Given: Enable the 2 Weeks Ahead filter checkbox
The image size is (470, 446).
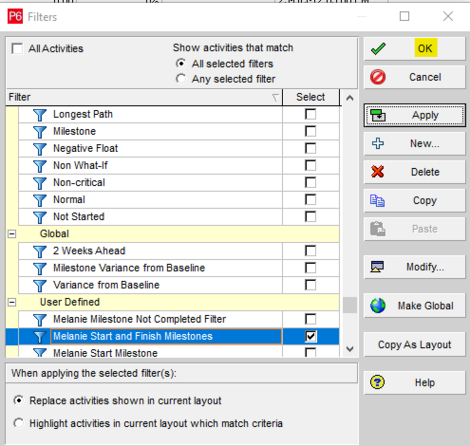Looking at the screenshot, I should click(x=310, y=251).
